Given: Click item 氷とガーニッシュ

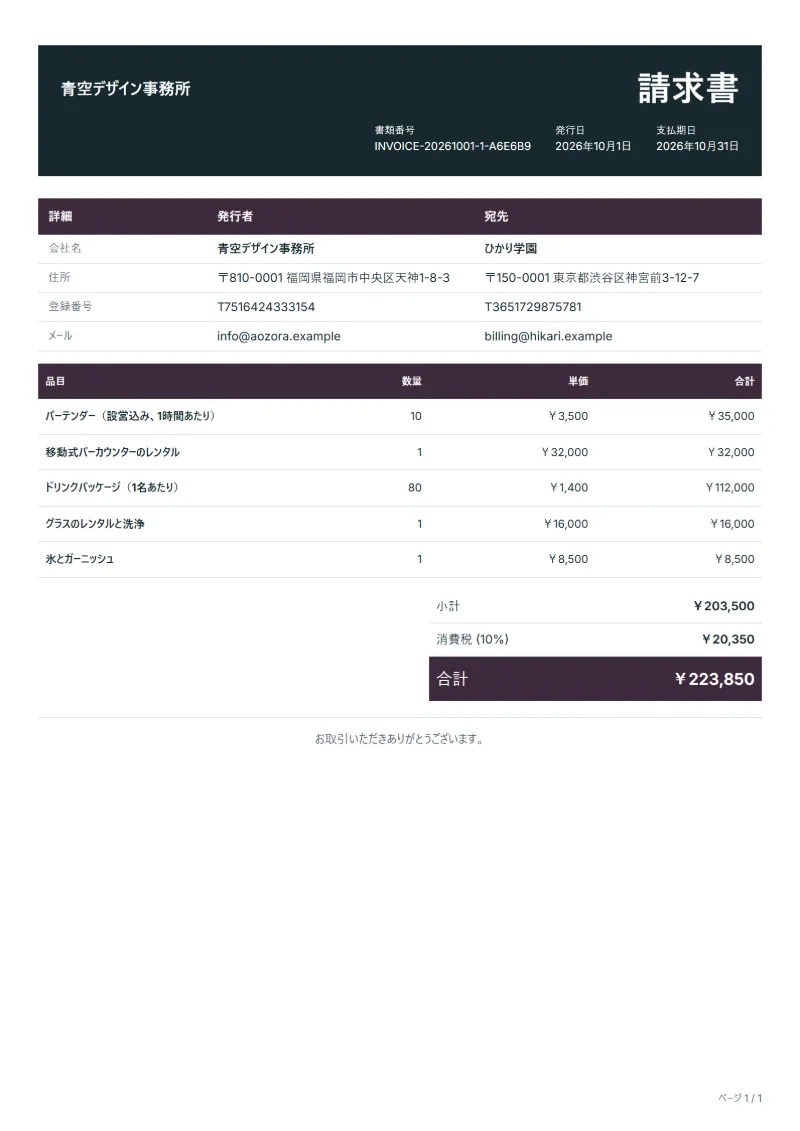Looking at the screenshot, I should pyautogui.click(x=79, y=559).
